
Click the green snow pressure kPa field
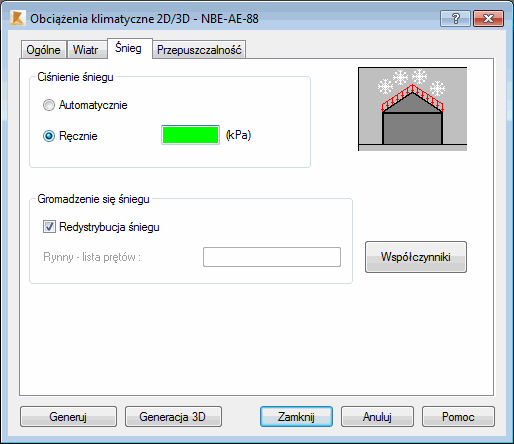[190, 135]
